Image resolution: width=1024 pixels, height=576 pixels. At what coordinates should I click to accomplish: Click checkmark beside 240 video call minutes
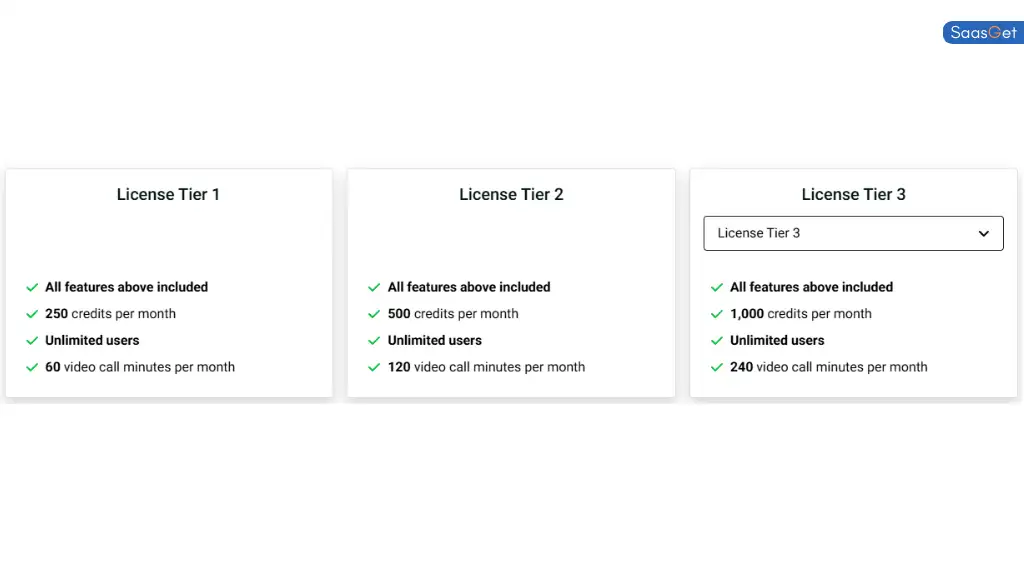click(x=716, y=368)
